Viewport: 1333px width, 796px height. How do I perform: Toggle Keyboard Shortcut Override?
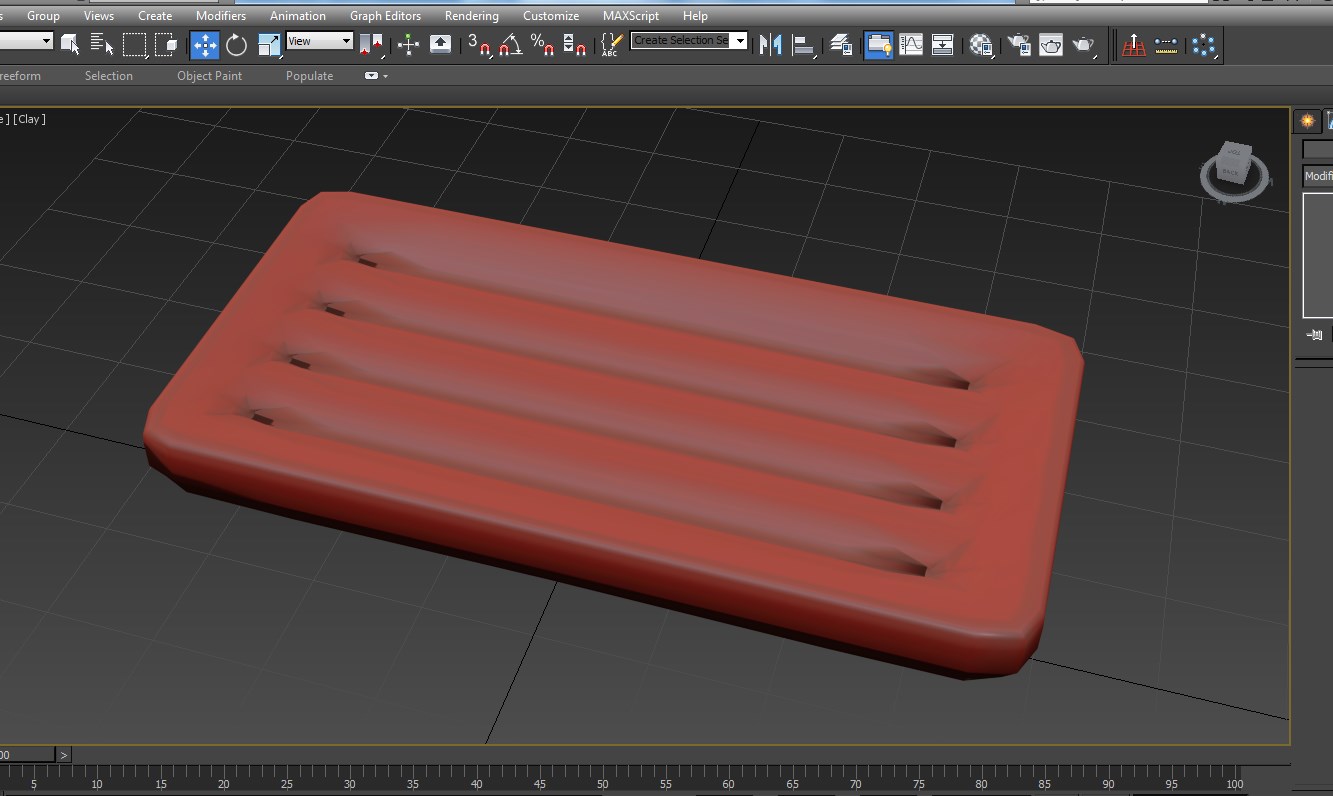point(440,45)
